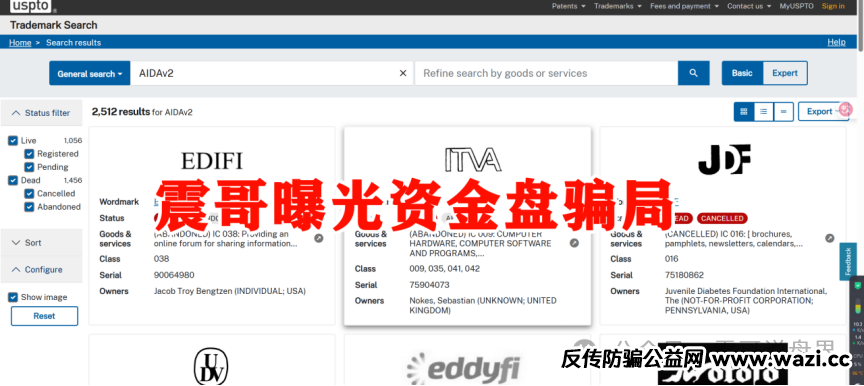Collapse the Configure section
Viewport: 864px width, 386px height.
coord(41,269)
